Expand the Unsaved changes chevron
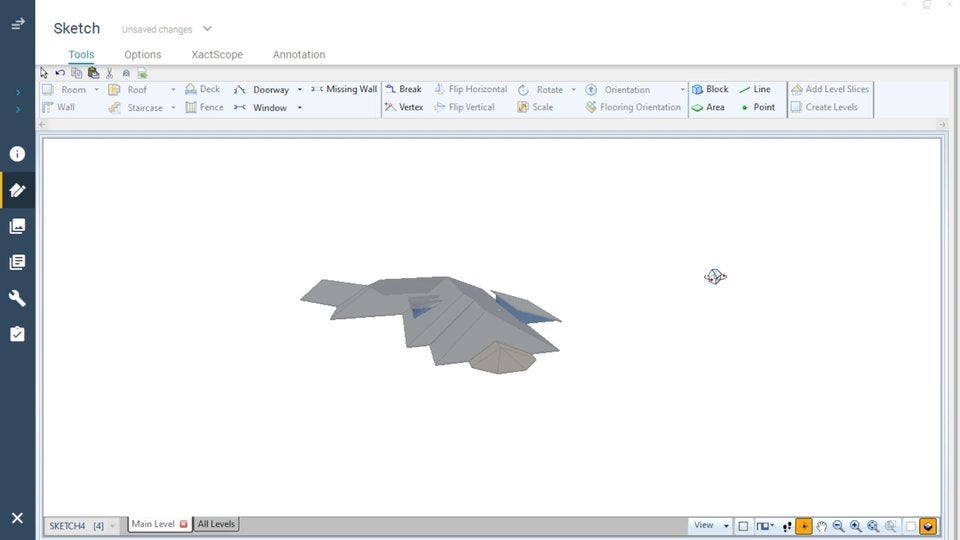Screen dimensions: 960x540 coord(207,29)
